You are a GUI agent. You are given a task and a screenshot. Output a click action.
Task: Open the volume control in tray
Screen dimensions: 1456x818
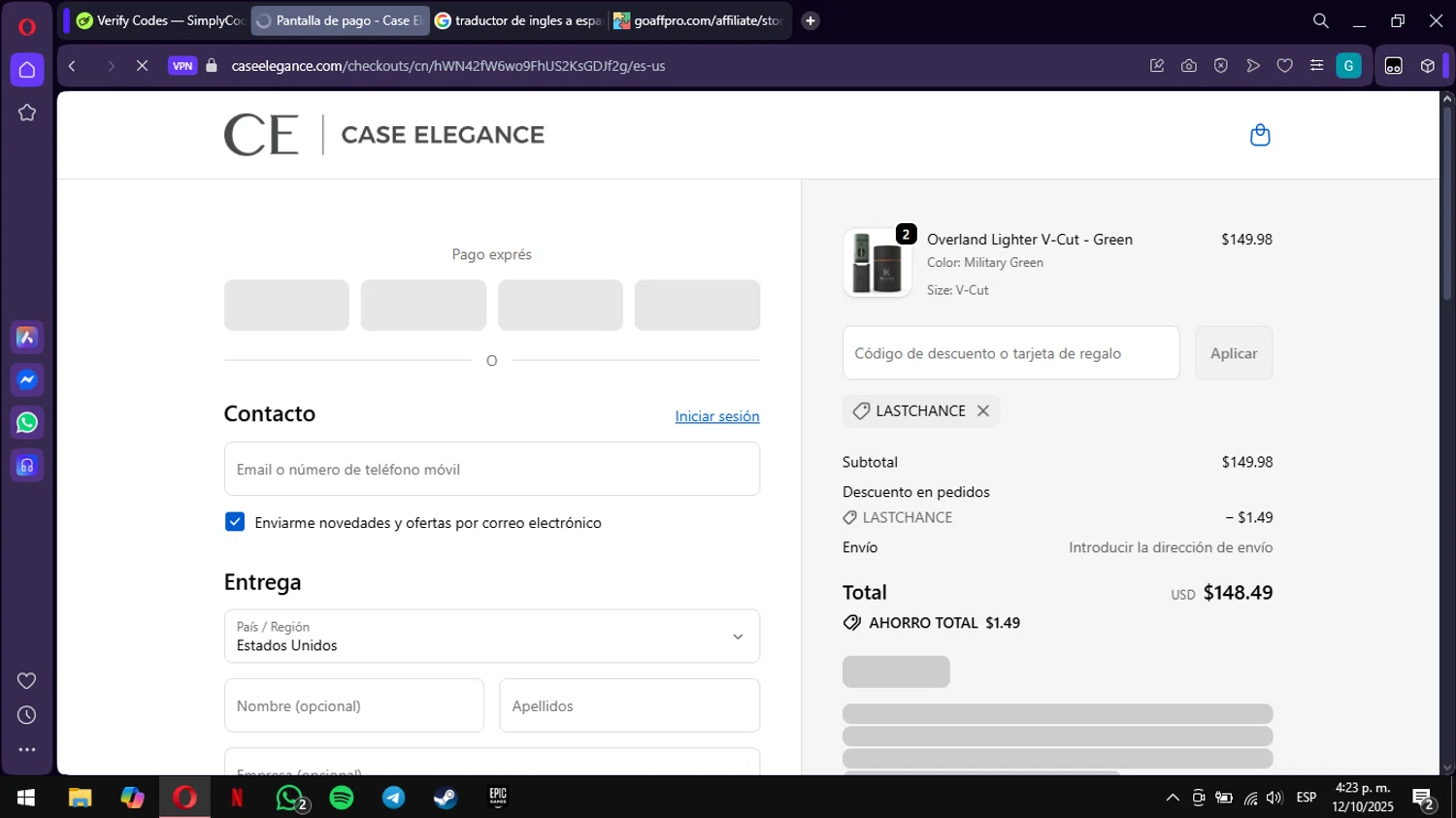[x=1274, y=798]
